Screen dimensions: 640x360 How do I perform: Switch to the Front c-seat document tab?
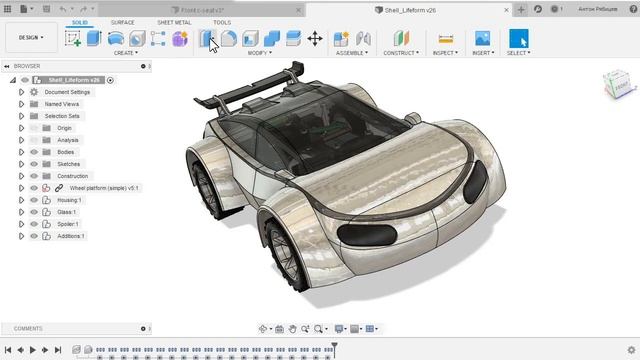pyautogui.click(x=202, y=10)
